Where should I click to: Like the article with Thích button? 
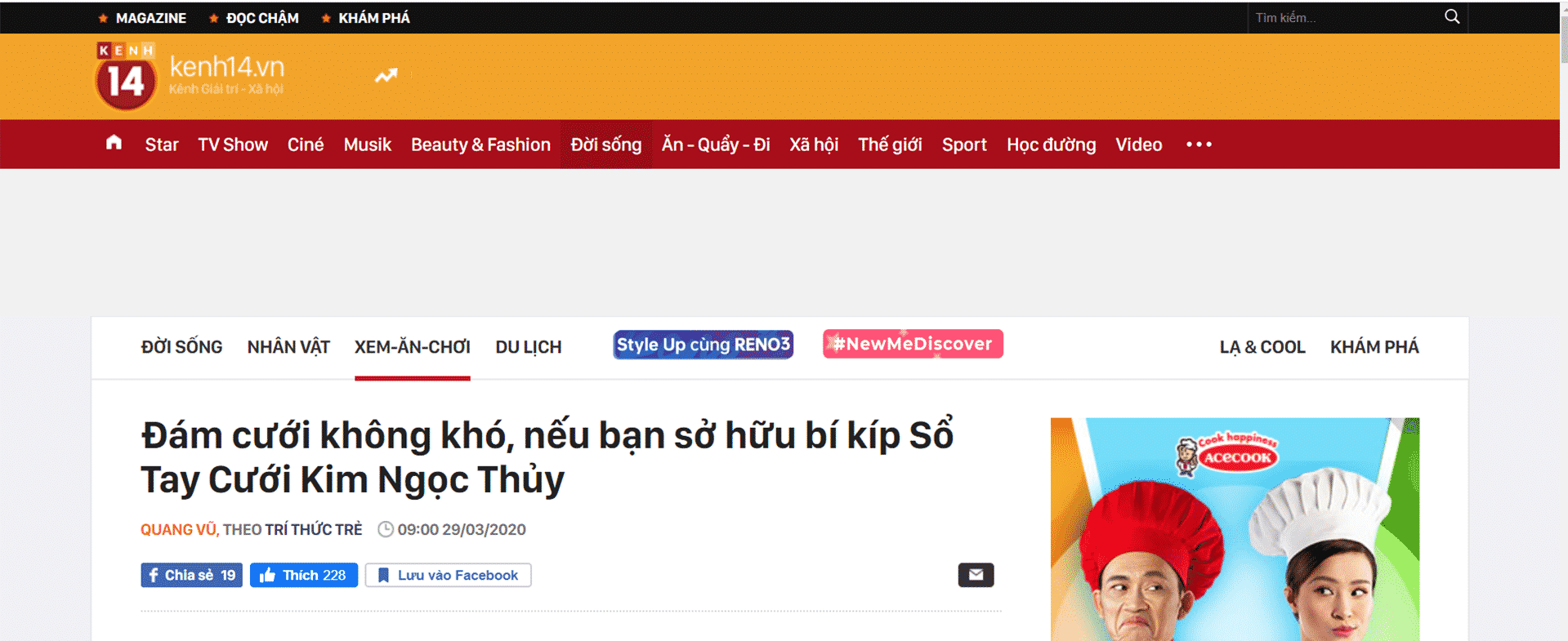(x=304, y=575)
